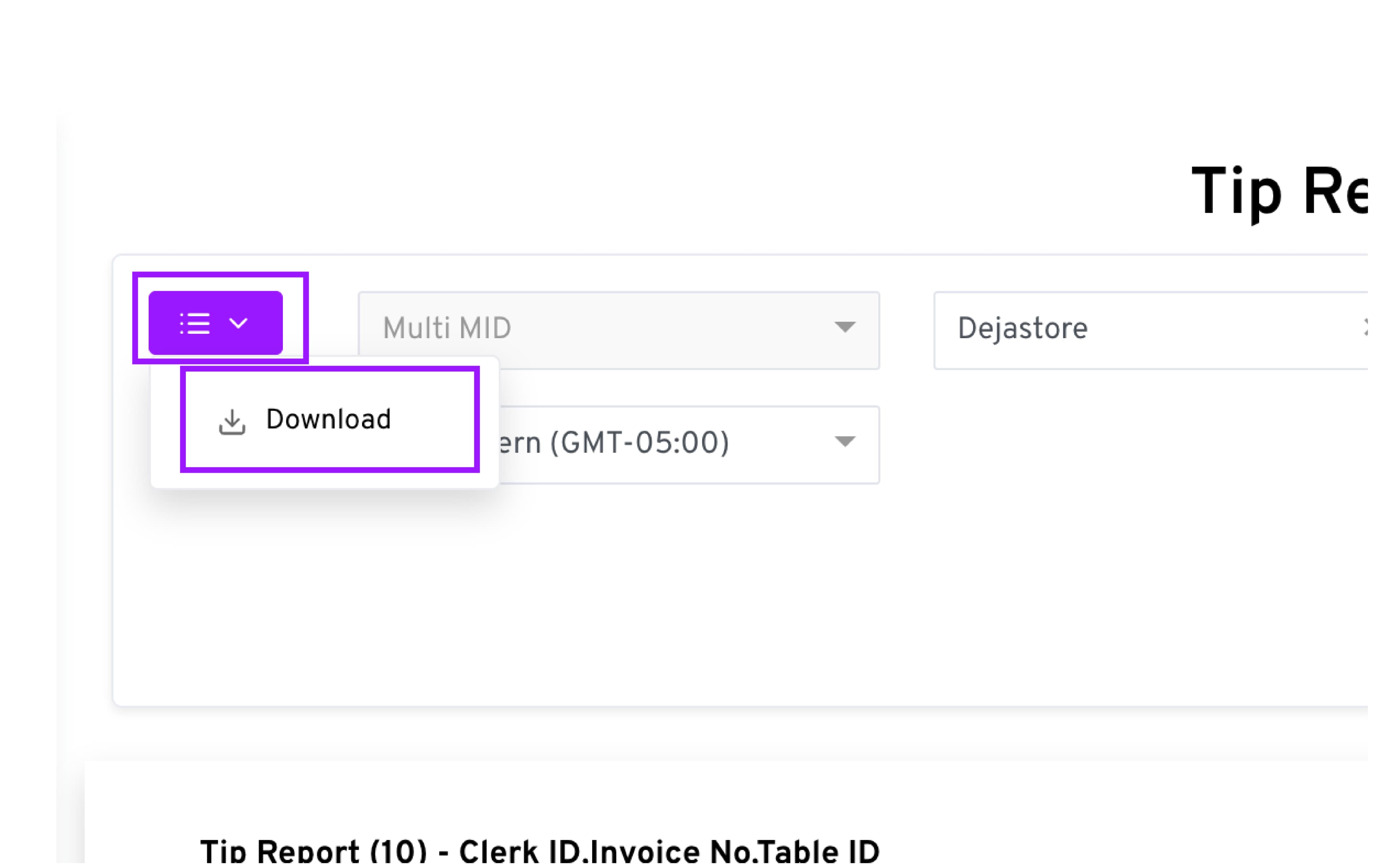1389x868 pixels.
Task: Click the timezone dropdown arrow
Action: [844, 442]
